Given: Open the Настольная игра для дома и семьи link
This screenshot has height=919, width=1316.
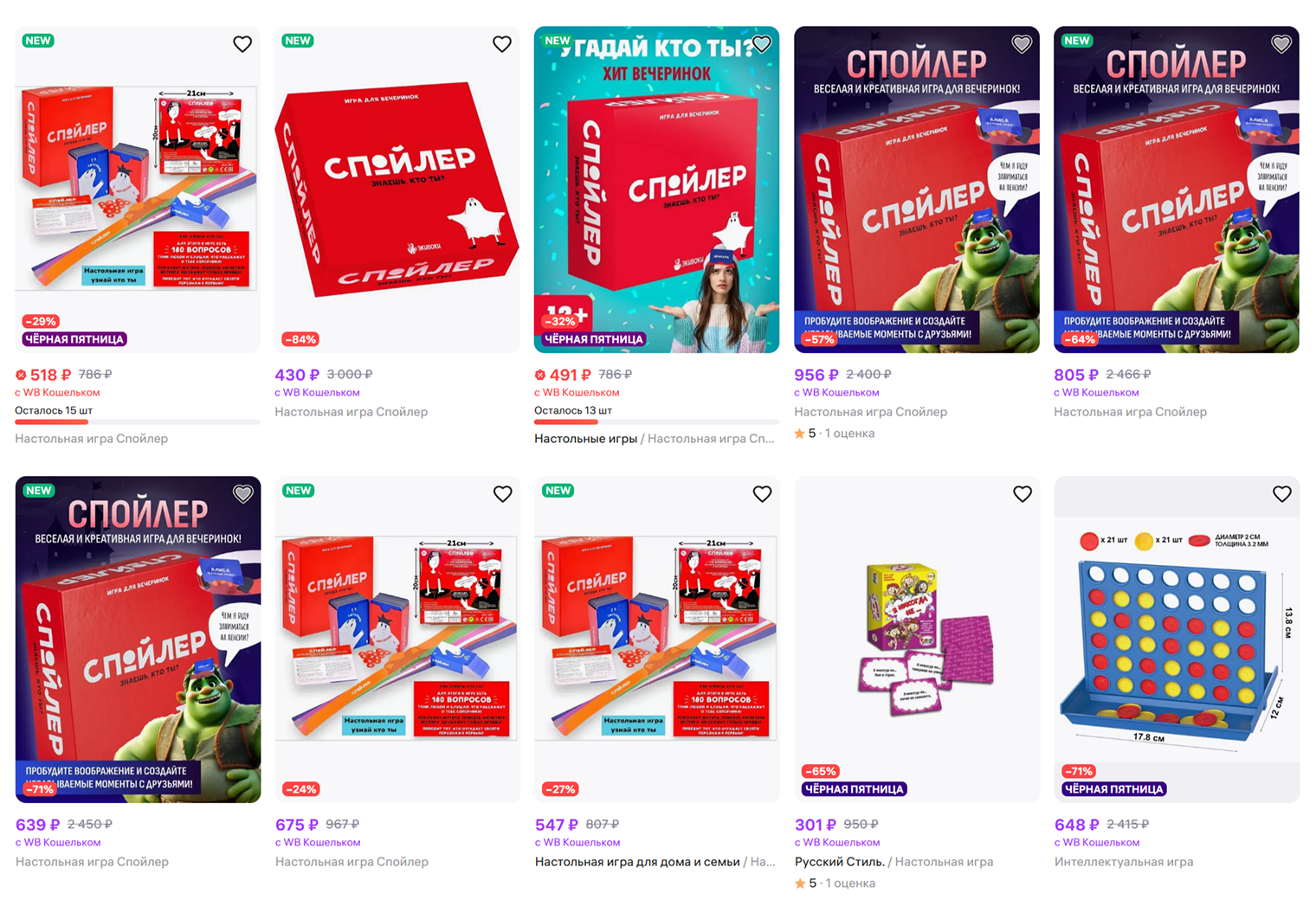Looking at the screenshot, I should click(x=637, y=862).
